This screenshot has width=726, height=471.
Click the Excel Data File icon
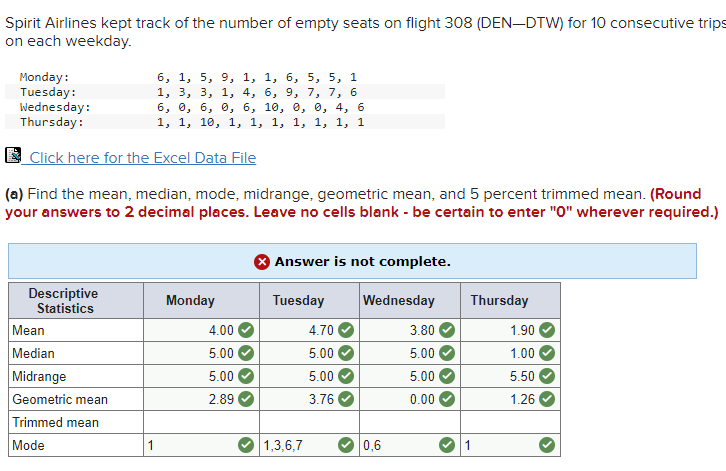[x=13, y=155]
